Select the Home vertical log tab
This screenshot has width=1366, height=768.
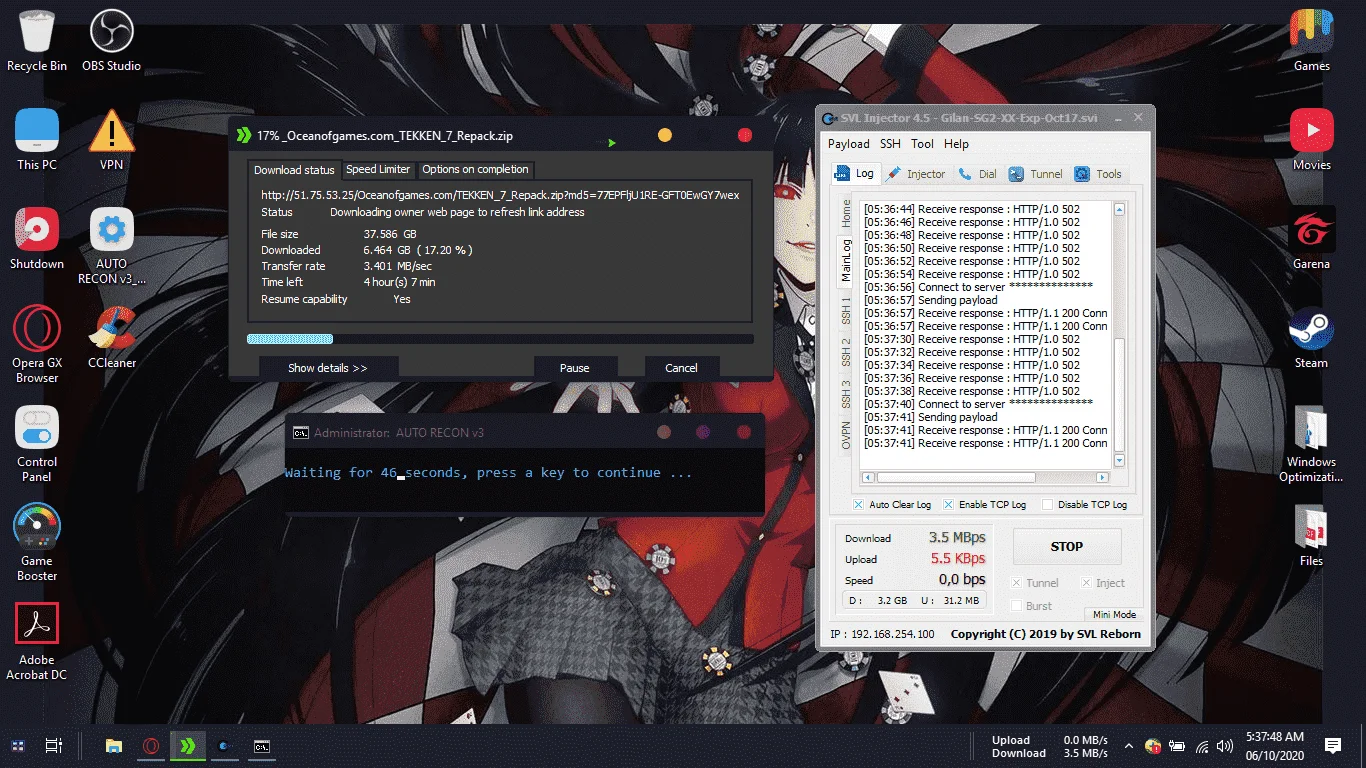point(846,212)
